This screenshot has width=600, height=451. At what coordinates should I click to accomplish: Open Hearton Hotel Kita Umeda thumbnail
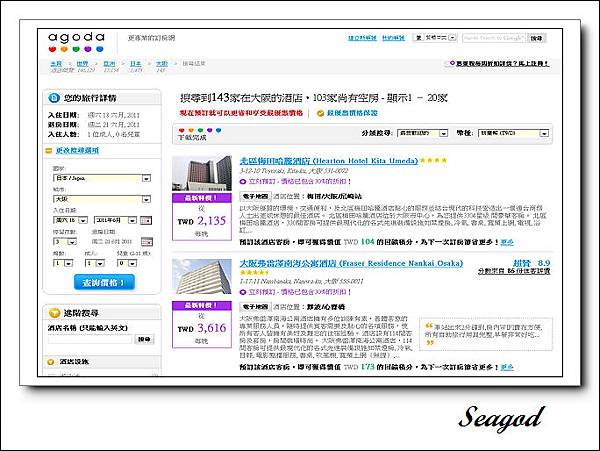click(202, 173)
